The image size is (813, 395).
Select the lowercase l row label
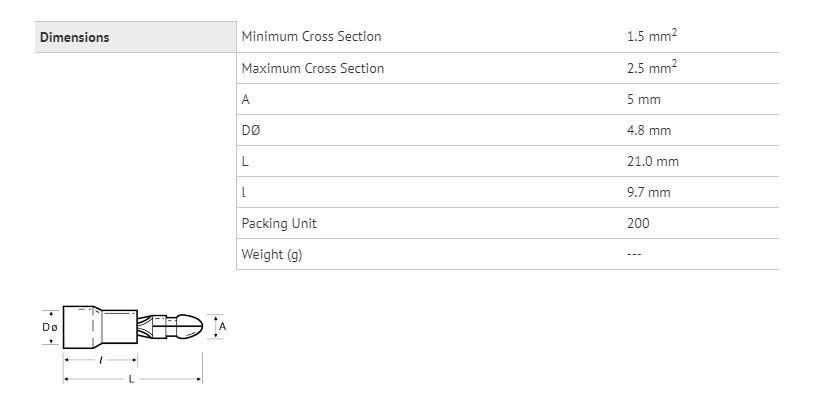(x=244, y=193)
